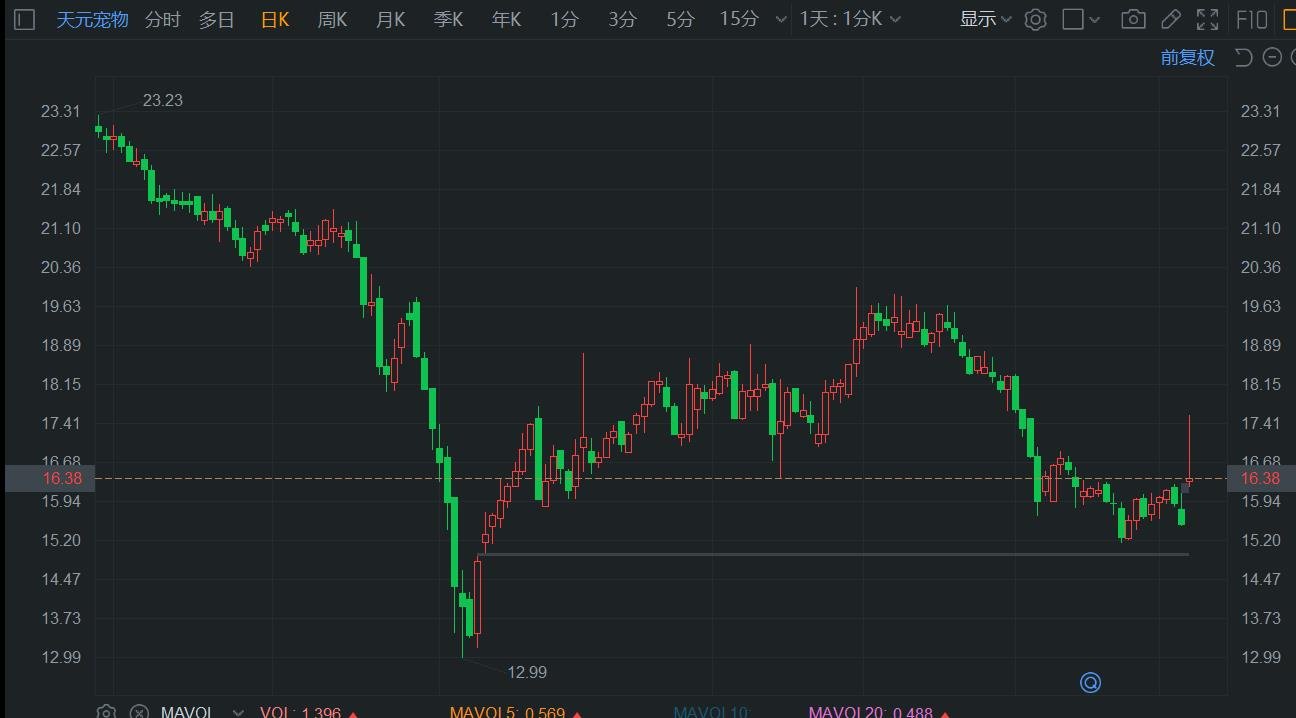Open the MAVOL indicator selector dropdown
Screen dimensions: 1296x718
pos(237,712)
